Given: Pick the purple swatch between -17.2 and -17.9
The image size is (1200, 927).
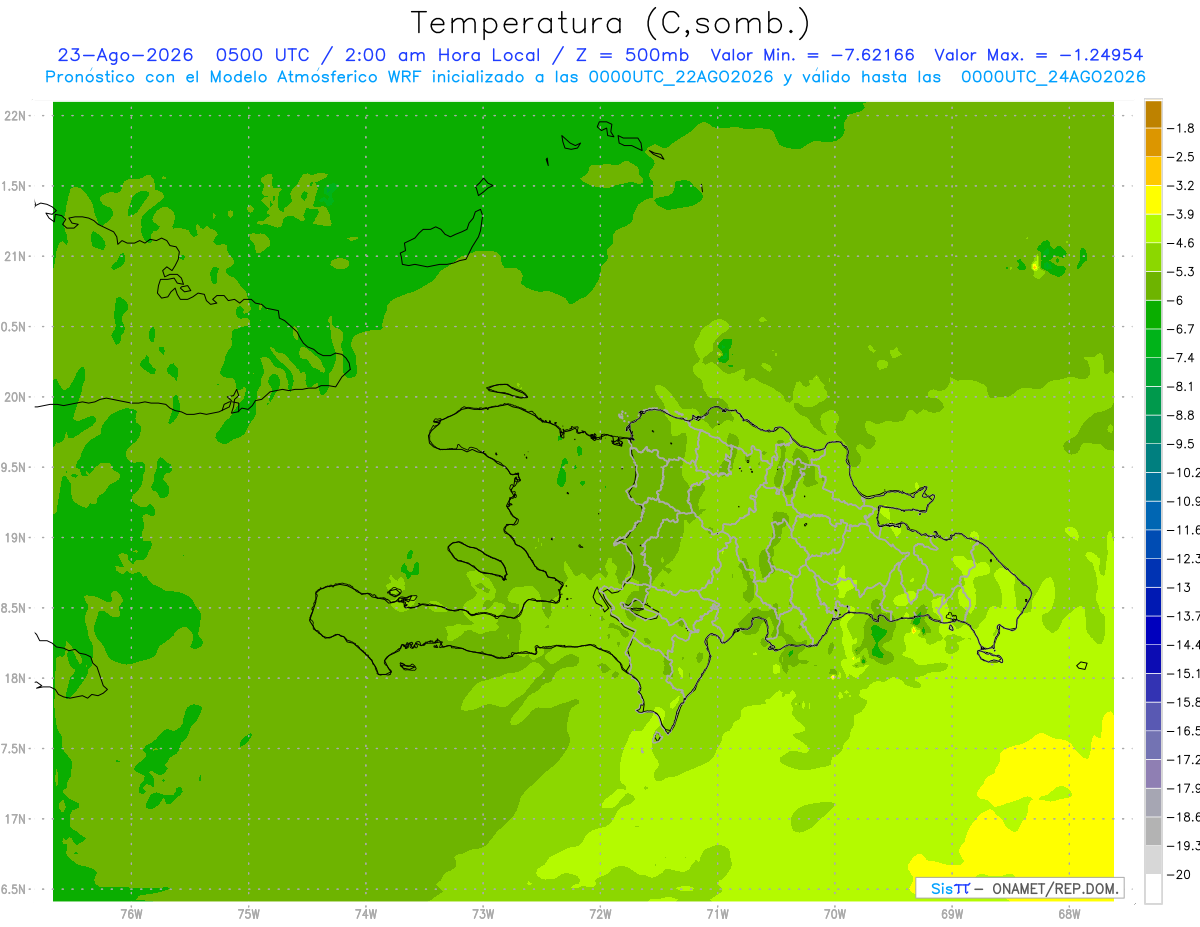Looking at the screenshot, I should click(1153, 774).
